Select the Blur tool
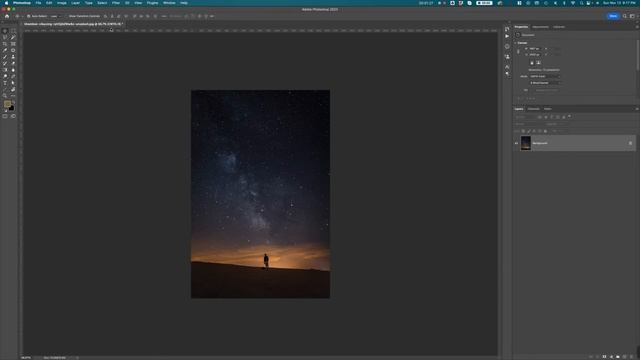 (x=13, y=70)
